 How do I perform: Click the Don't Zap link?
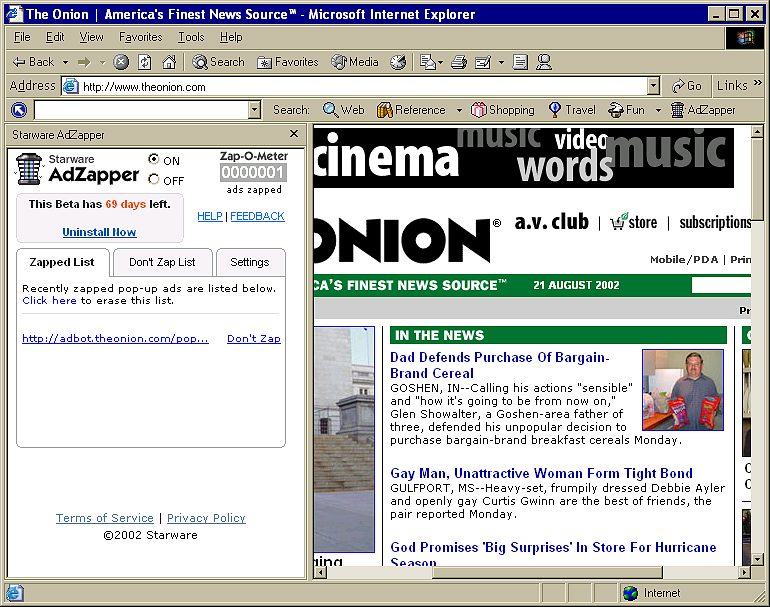pyautogui.click(x=254, y=338)
